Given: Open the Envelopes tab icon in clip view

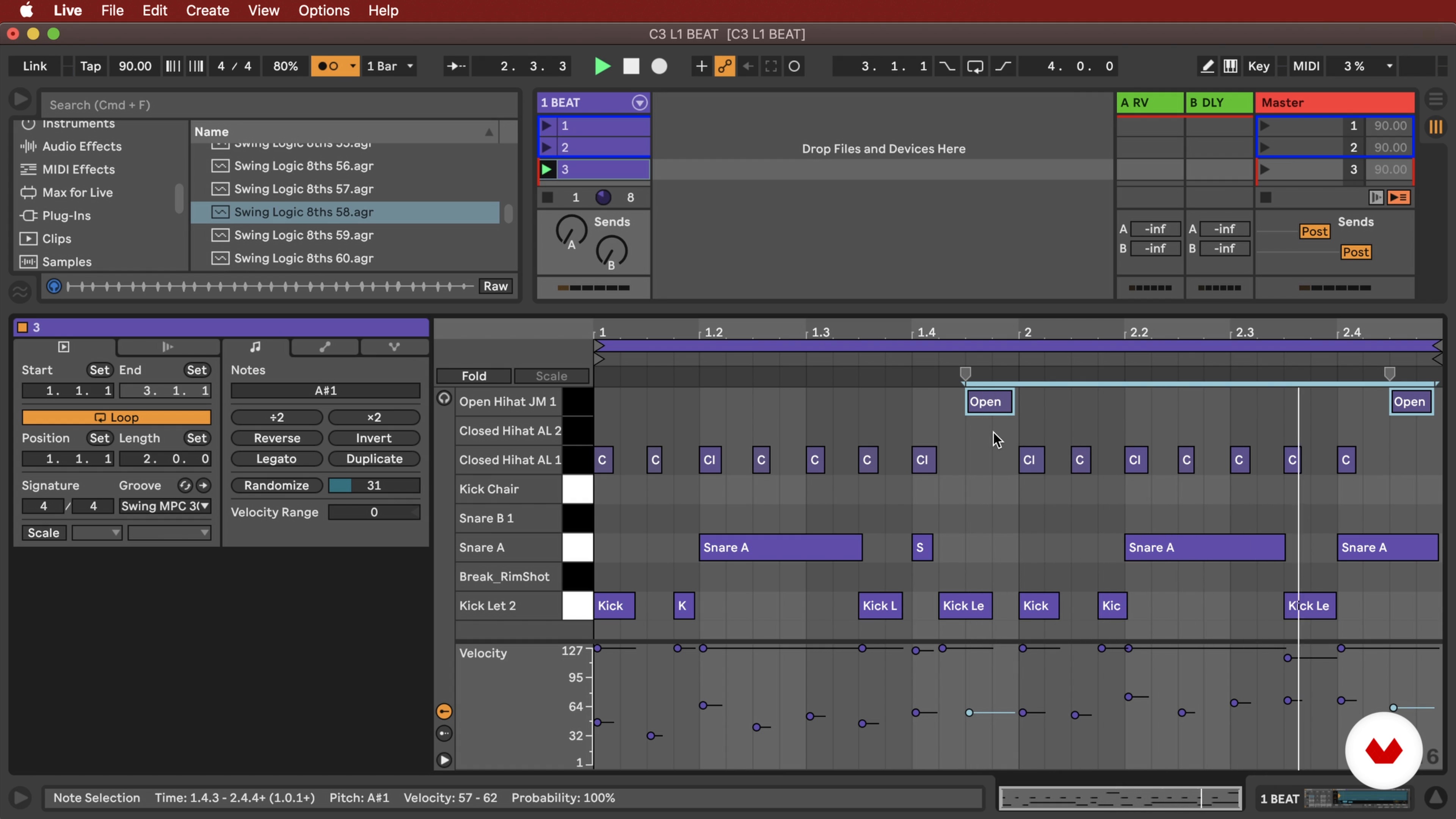Looking at the screenshot, I should click(x=325, y=347).
